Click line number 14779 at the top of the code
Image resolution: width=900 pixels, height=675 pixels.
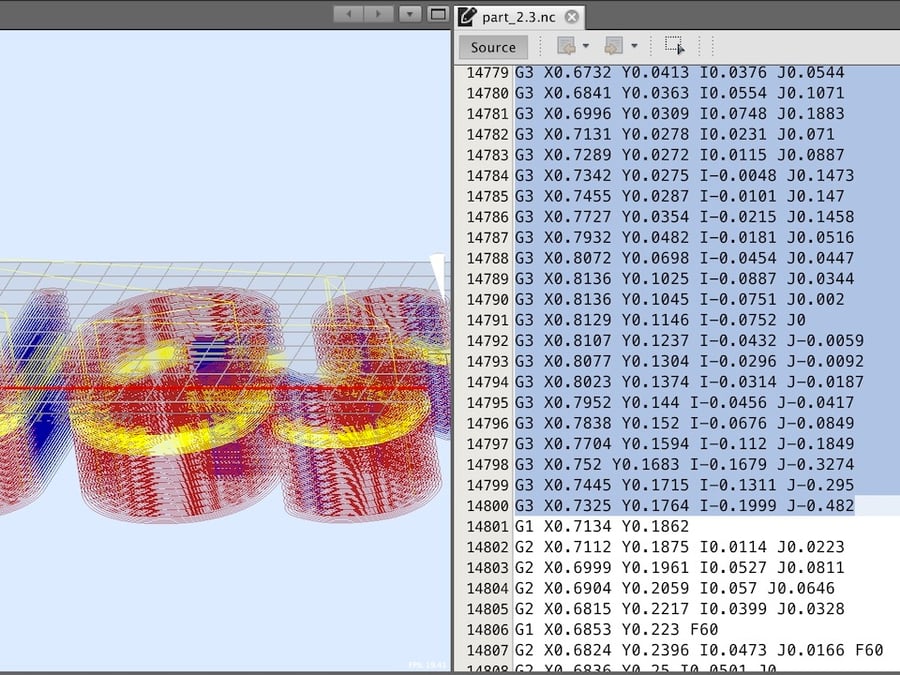pyautogui.click(x=487, y=72)
